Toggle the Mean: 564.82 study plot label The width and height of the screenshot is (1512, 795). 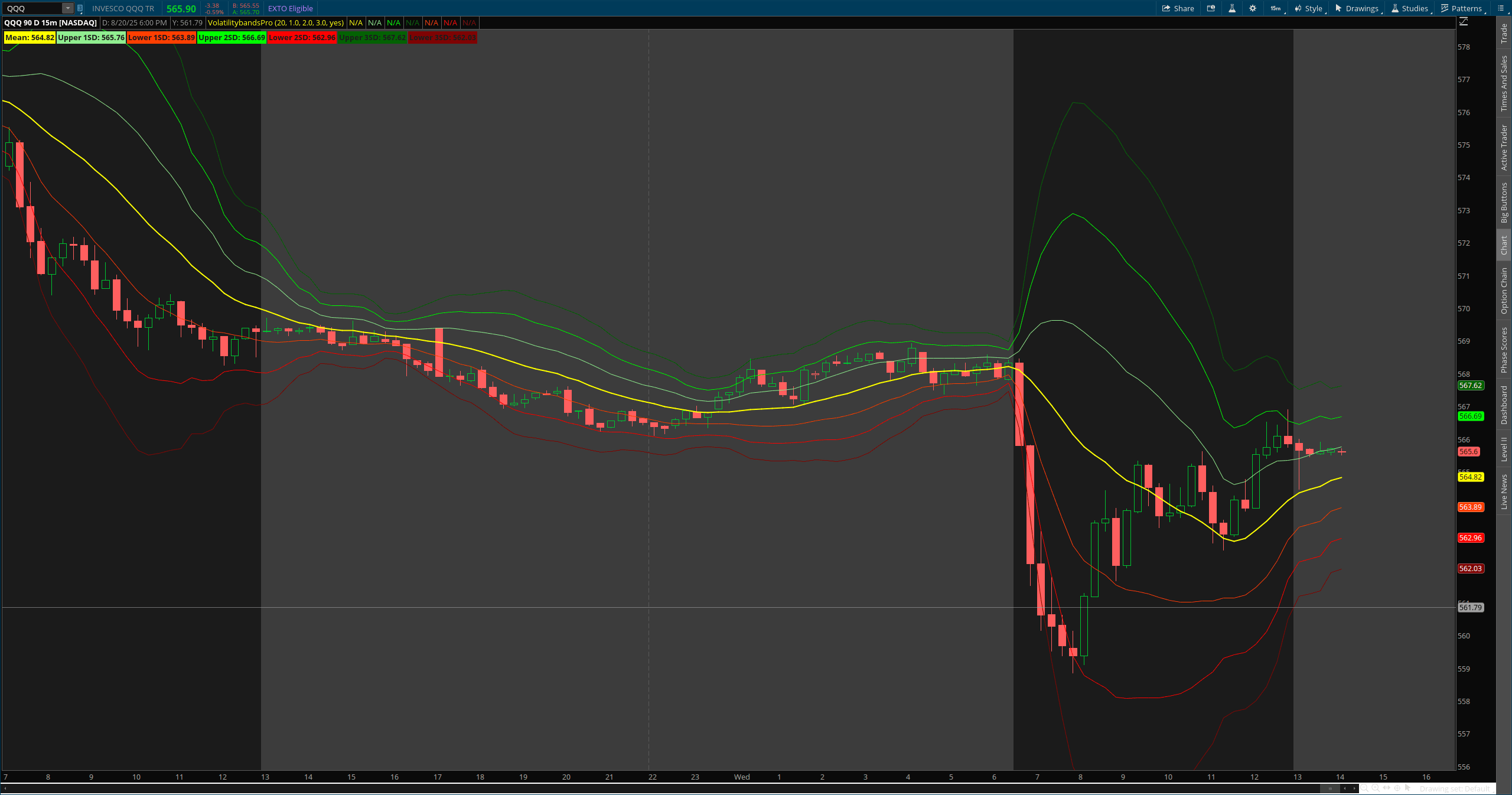click(x=30, y=37)
